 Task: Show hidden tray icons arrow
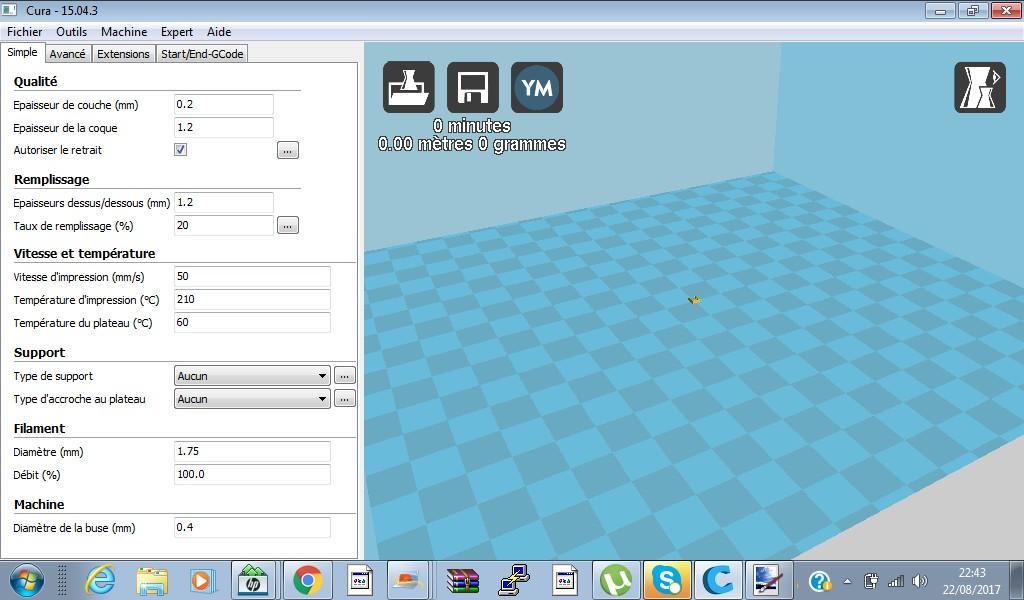pos(847,580)
